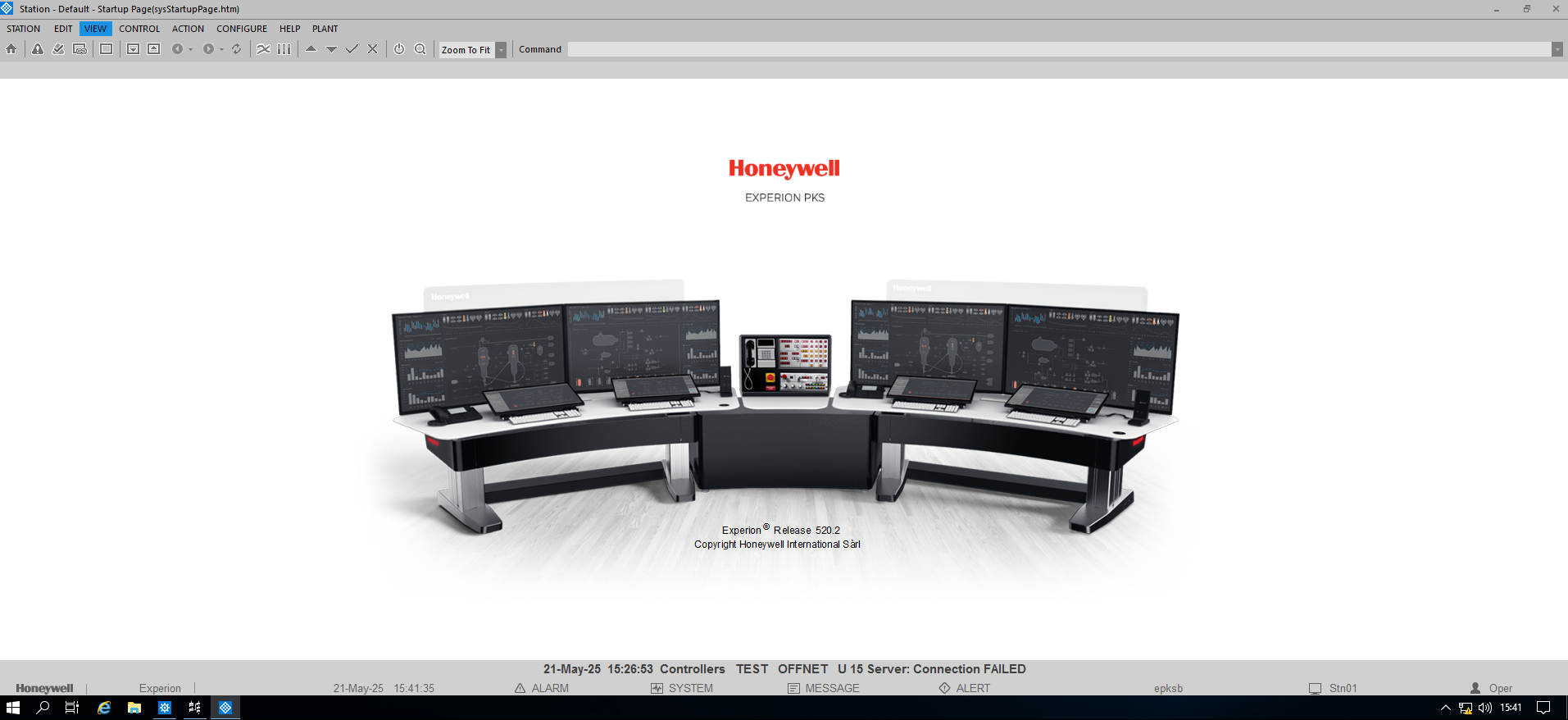The image size is (1568, 720).
Task: Open Windows taskbar search
Action: coord(43,708)
